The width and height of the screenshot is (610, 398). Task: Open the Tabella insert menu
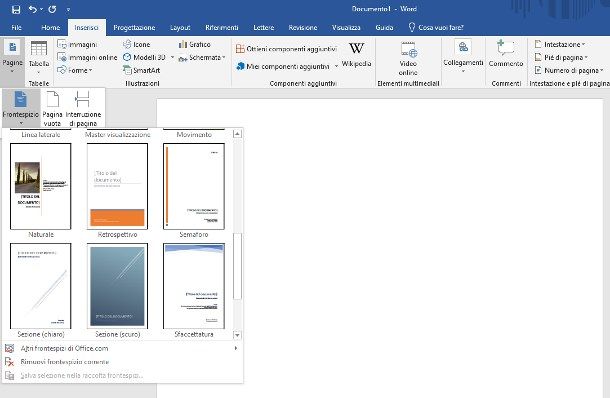[x=39, y=58]
